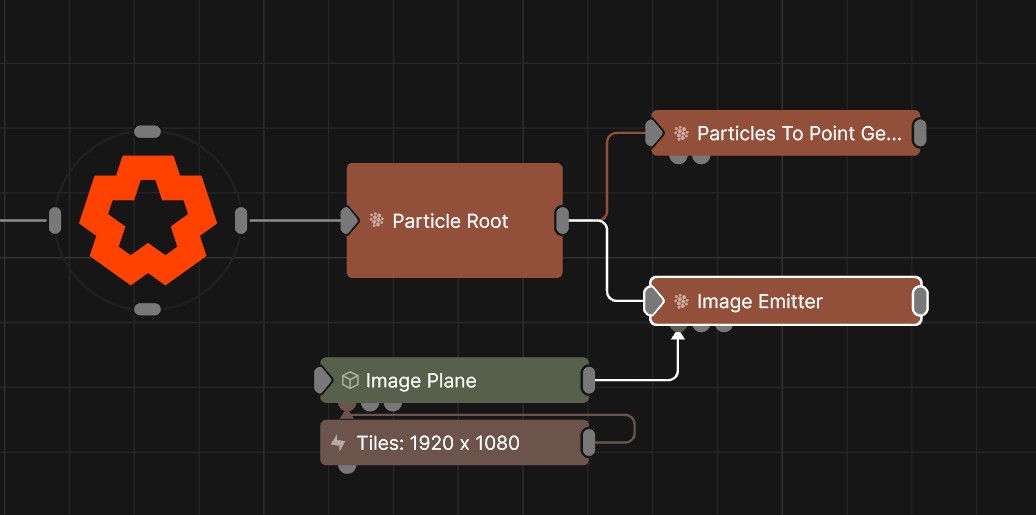Click the particle icon on Particle Root
The height and width of the screenshot is (515, 1036).
pos(377,221)
